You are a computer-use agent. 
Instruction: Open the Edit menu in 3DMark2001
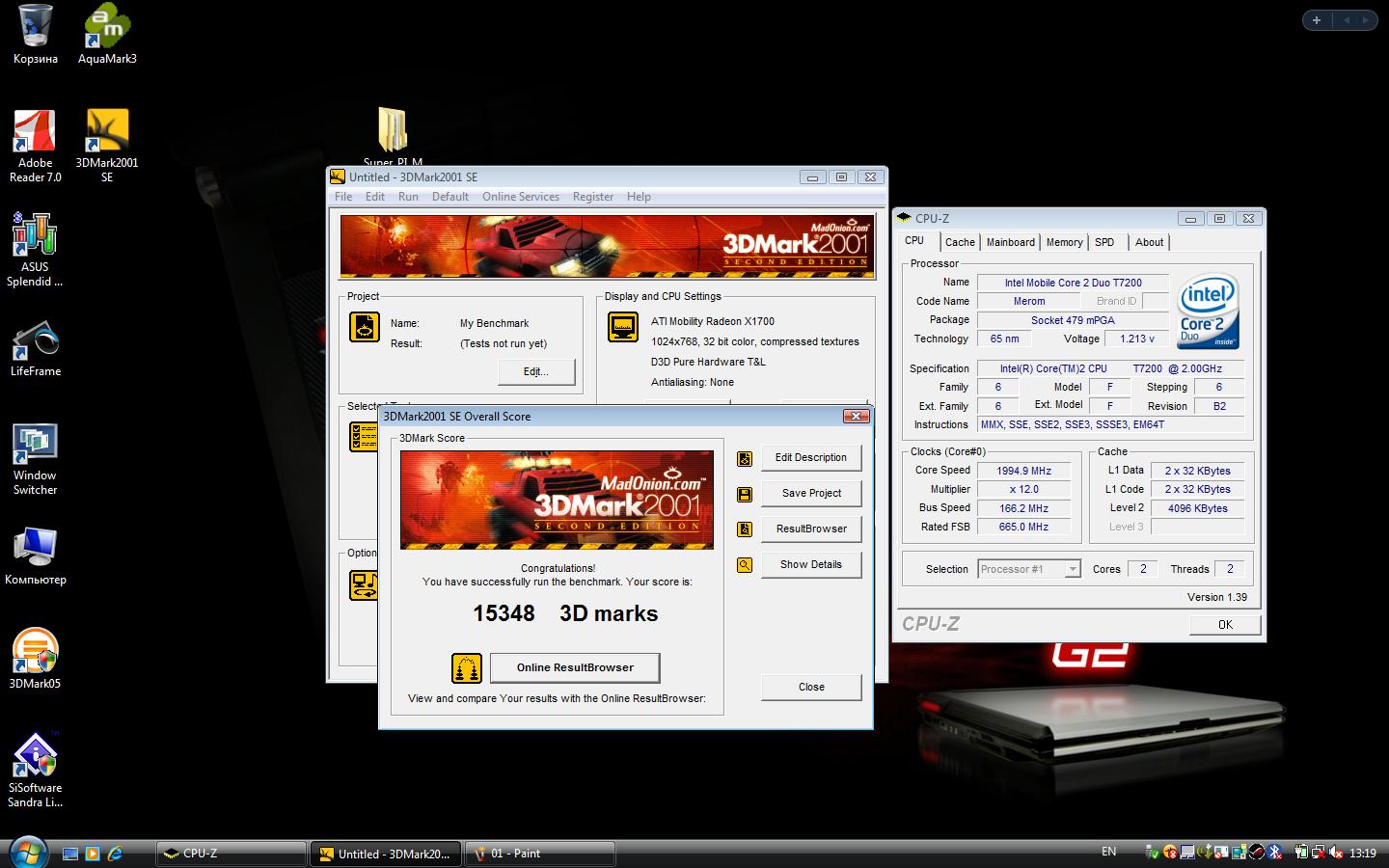375,197
